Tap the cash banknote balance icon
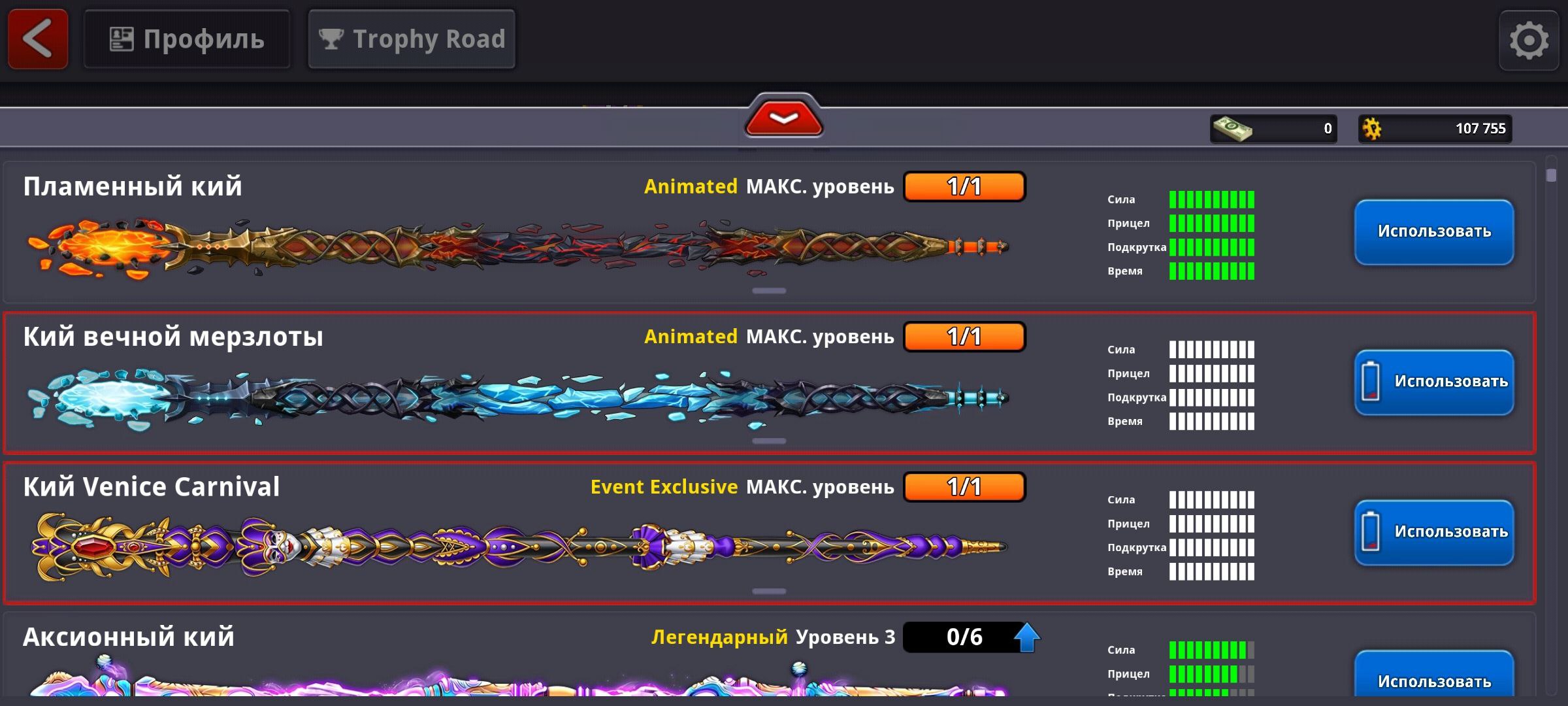This screenshot has width=1568, height=706. click(x=1232, y=128)
